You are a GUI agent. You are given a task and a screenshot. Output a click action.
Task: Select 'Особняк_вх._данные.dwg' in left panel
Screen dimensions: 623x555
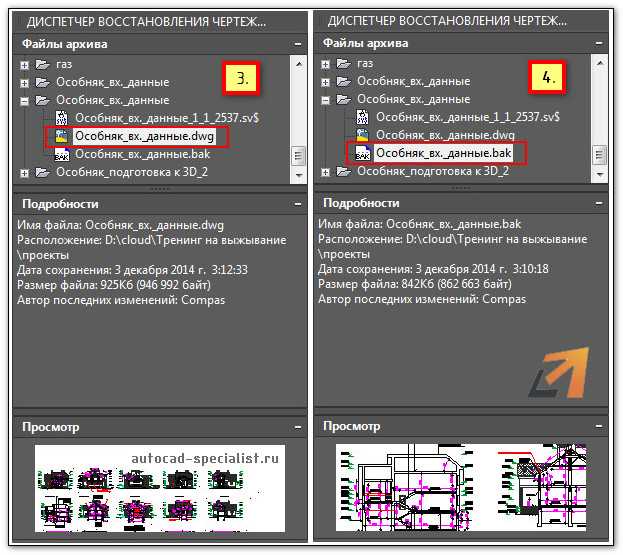(145, 136)
